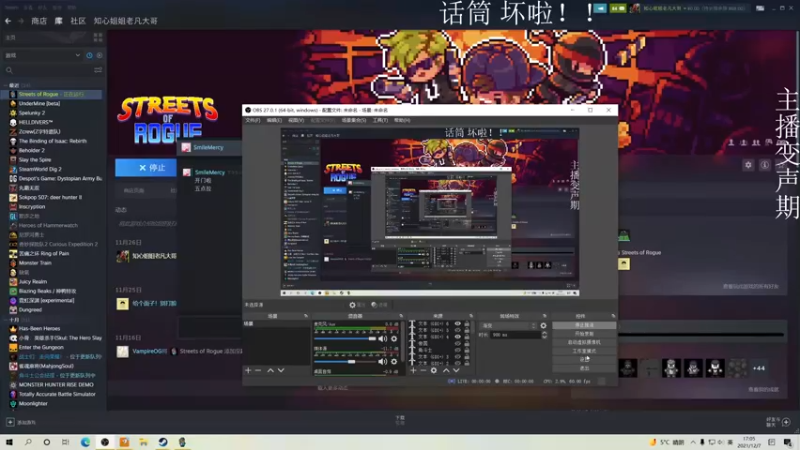800x450 pixels.
Task: Mute the second mixer channel speaker
Action: click(383, 362)
